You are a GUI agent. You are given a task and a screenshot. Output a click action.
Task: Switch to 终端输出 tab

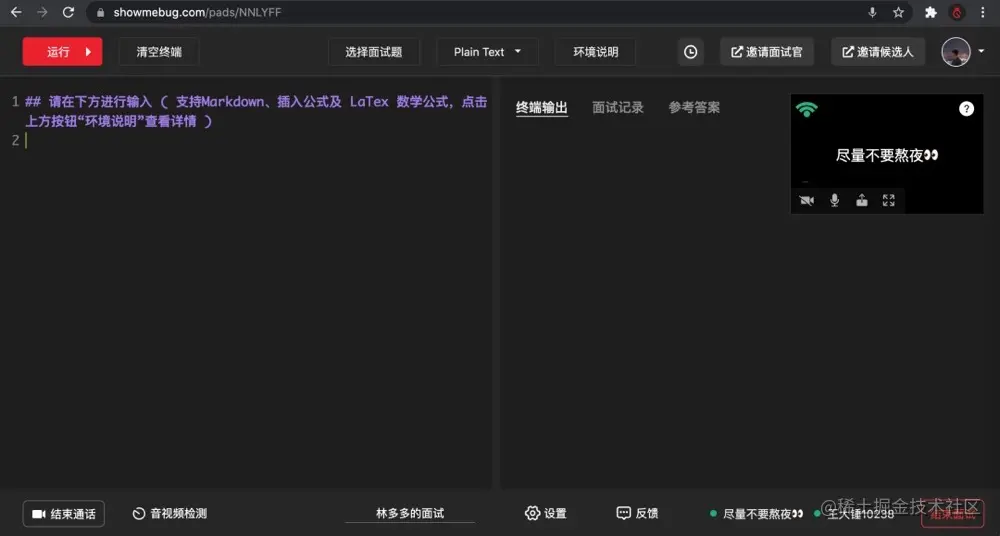point(541,108)
